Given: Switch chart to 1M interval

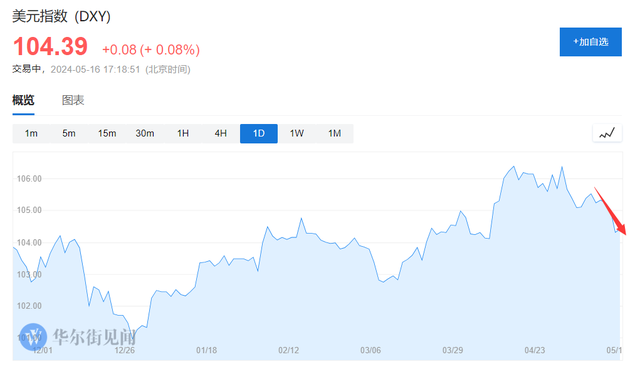Looking at the screenshot, I should 335,133.
